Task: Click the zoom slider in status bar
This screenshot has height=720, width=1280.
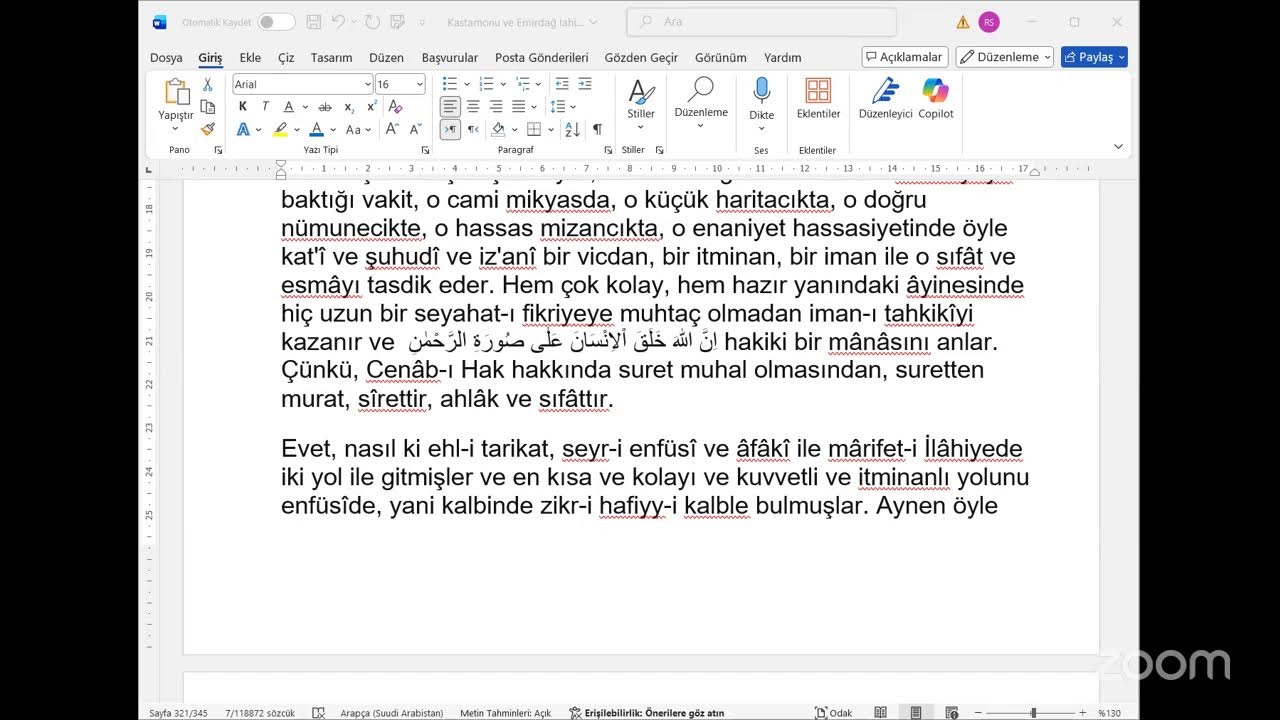Action: click(x=1033, y=713)
